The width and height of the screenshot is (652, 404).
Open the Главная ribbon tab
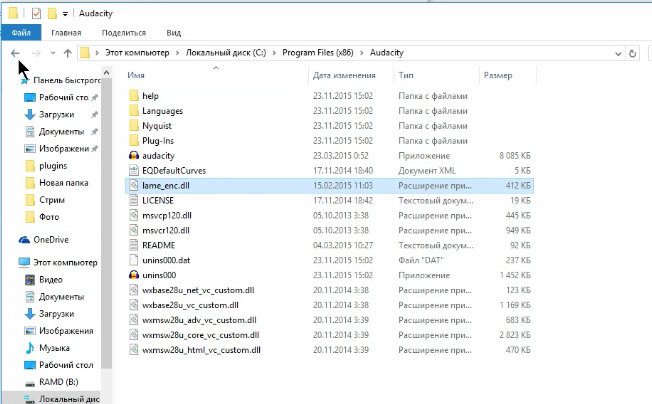pyautogui.click(x=66, y=33)
